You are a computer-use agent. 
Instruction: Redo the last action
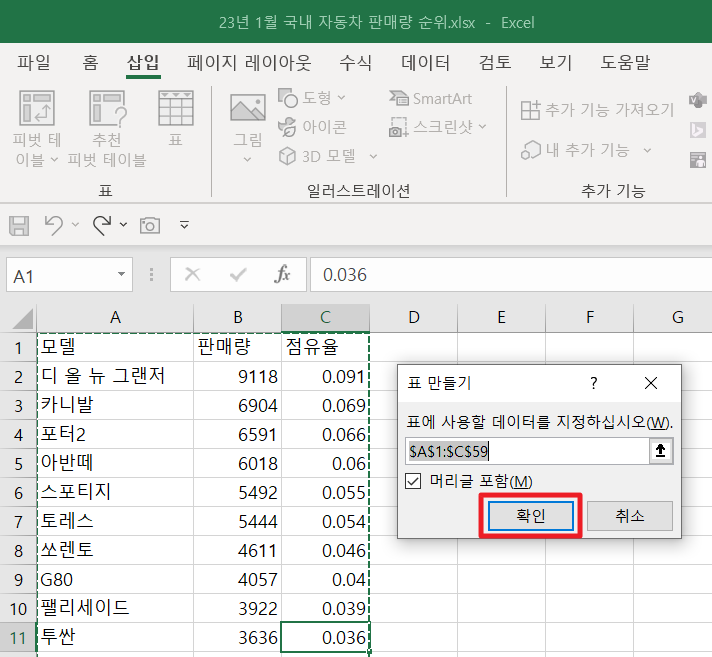(102, 225)
